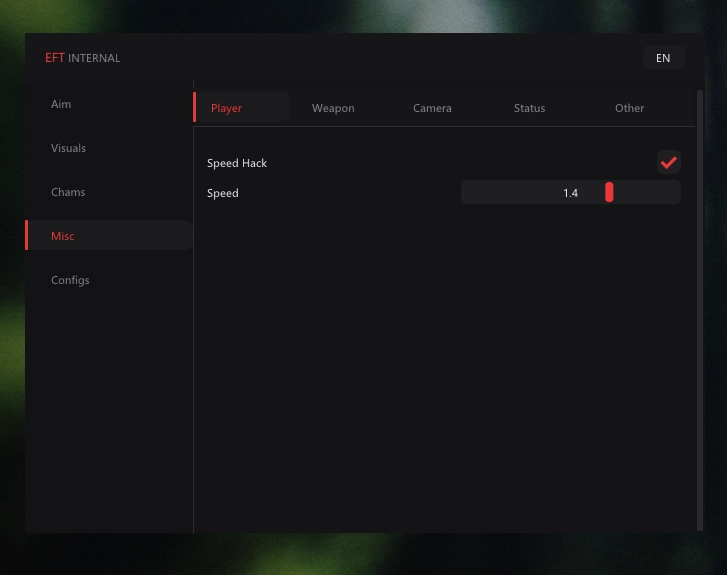
Task: Click the EFT INTERNAL logo title
Action: point(83,58)
